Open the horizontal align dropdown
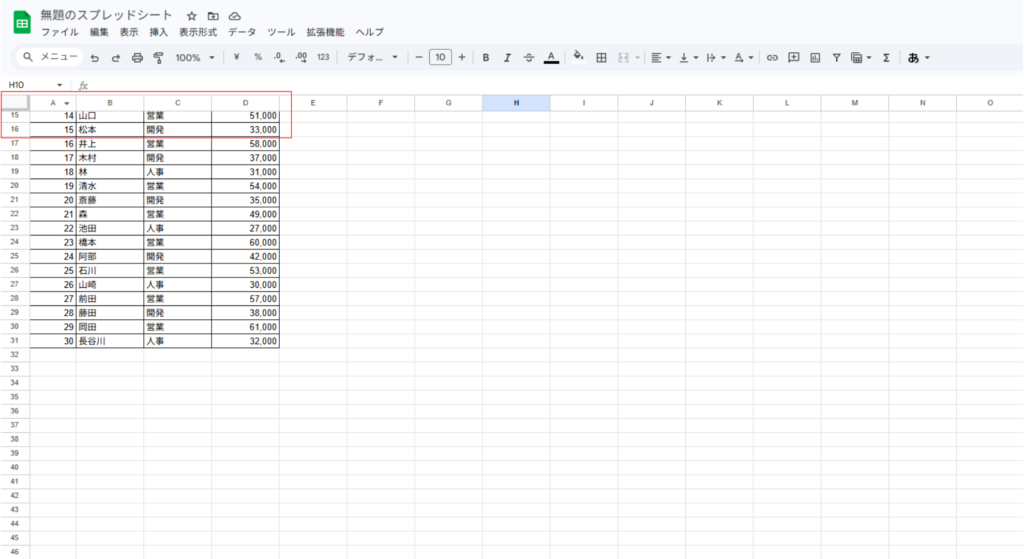Image resolution: width=1024 pixels, height=559 pixels. [659, 58]
